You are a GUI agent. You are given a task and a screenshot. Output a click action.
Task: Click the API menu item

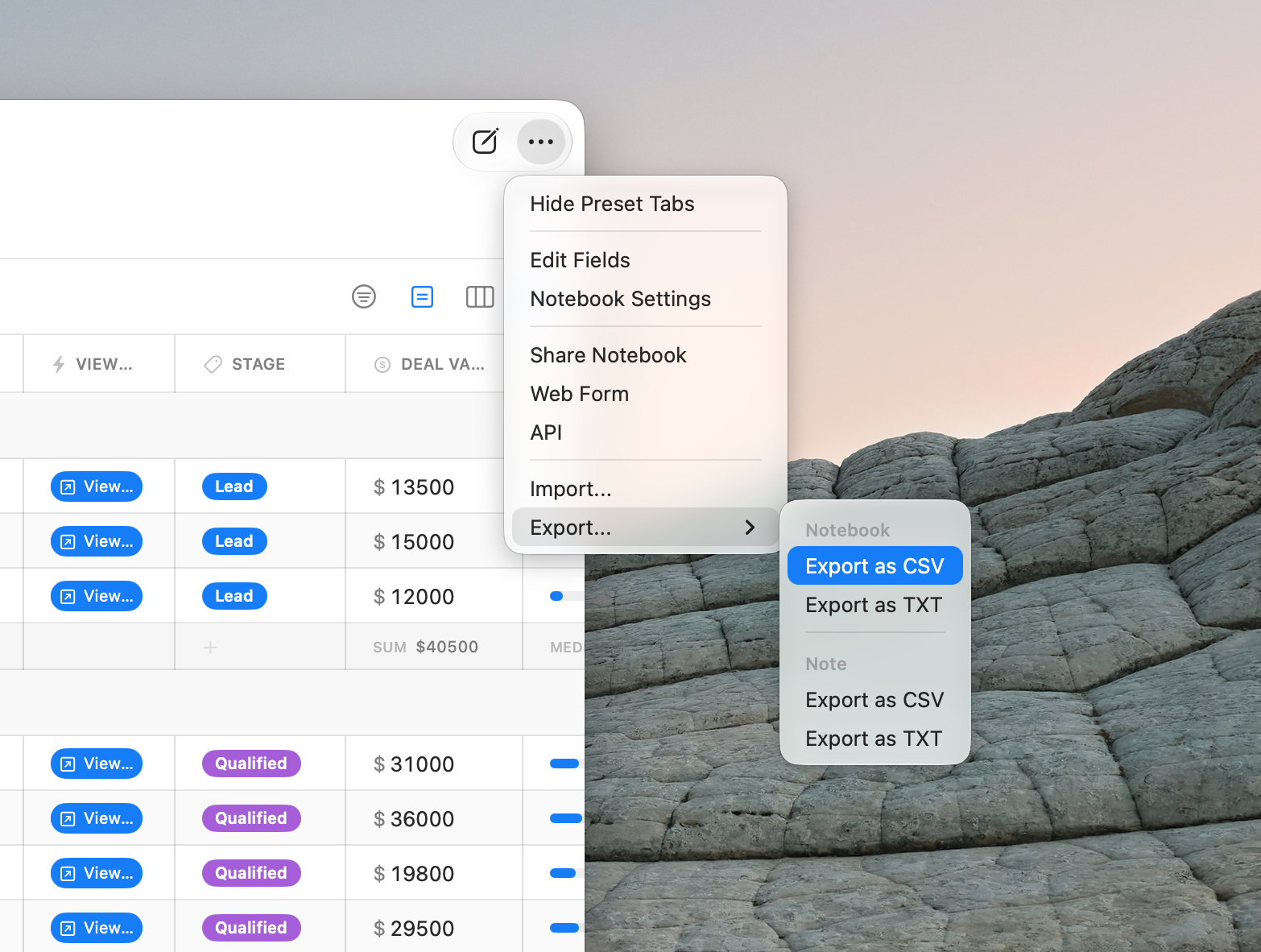click(x=645, y=433)
